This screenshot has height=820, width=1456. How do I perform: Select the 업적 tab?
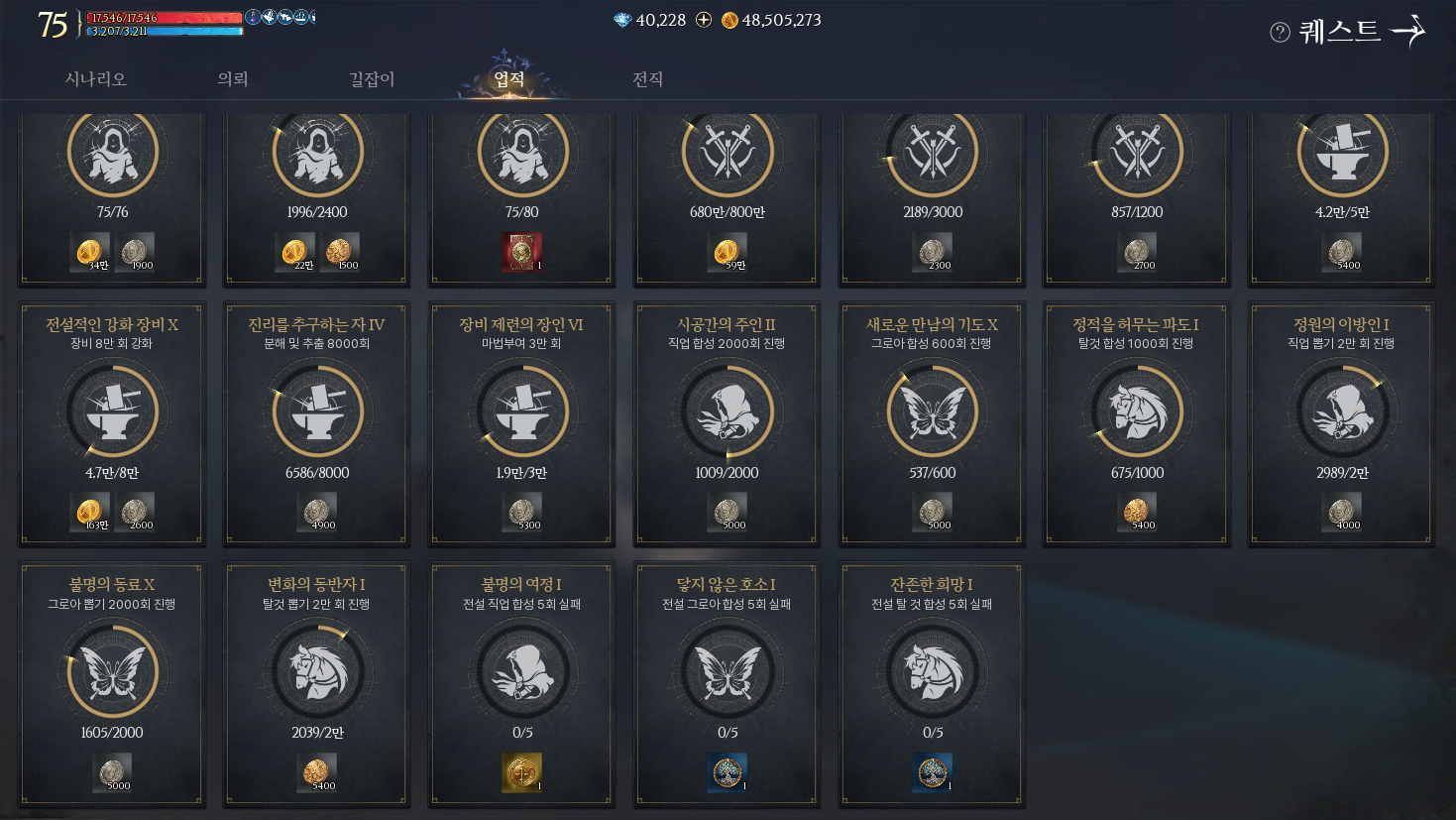pyautogui.click(x=509, y=79)
